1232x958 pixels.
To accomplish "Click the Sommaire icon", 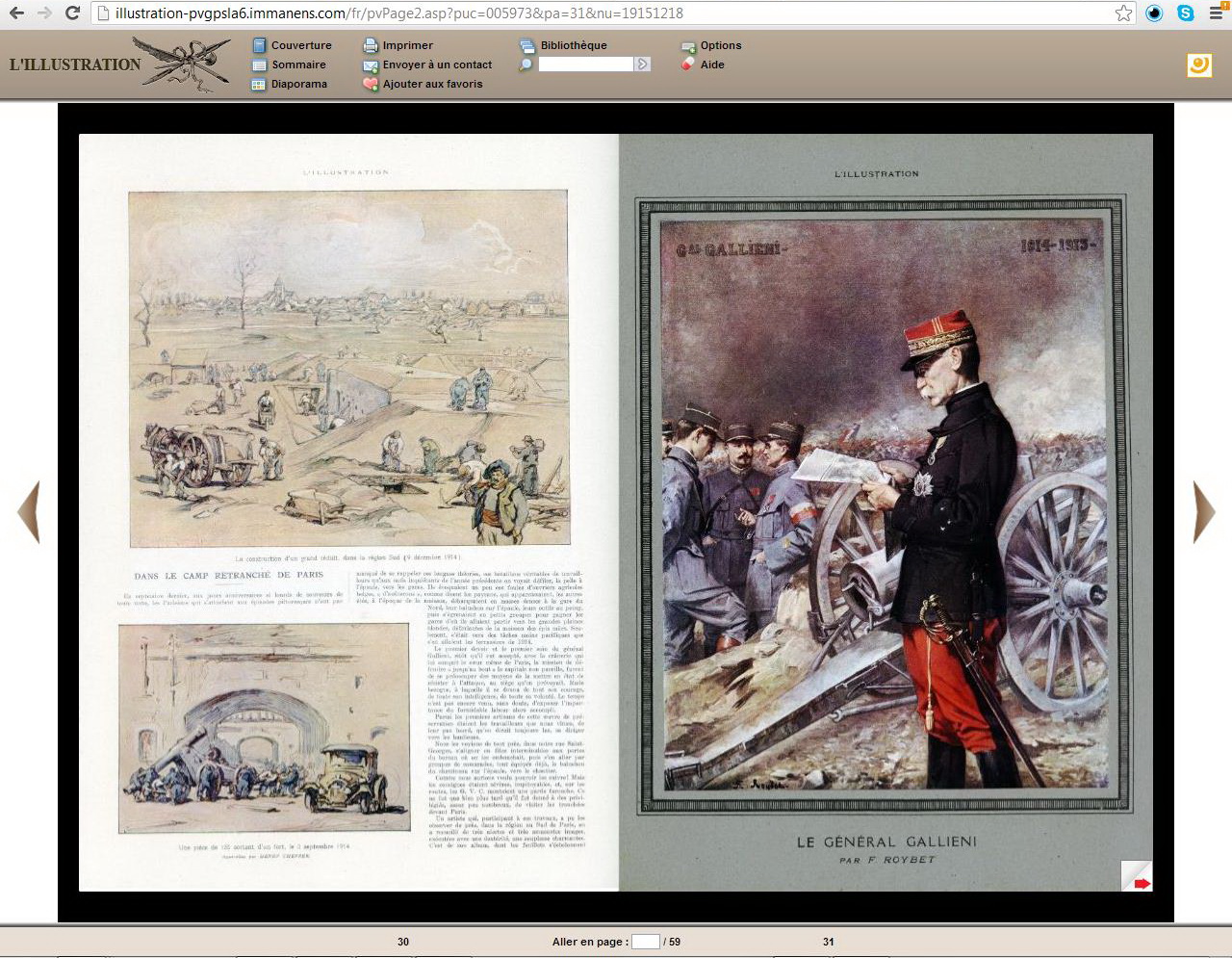I will coord(259,65).
